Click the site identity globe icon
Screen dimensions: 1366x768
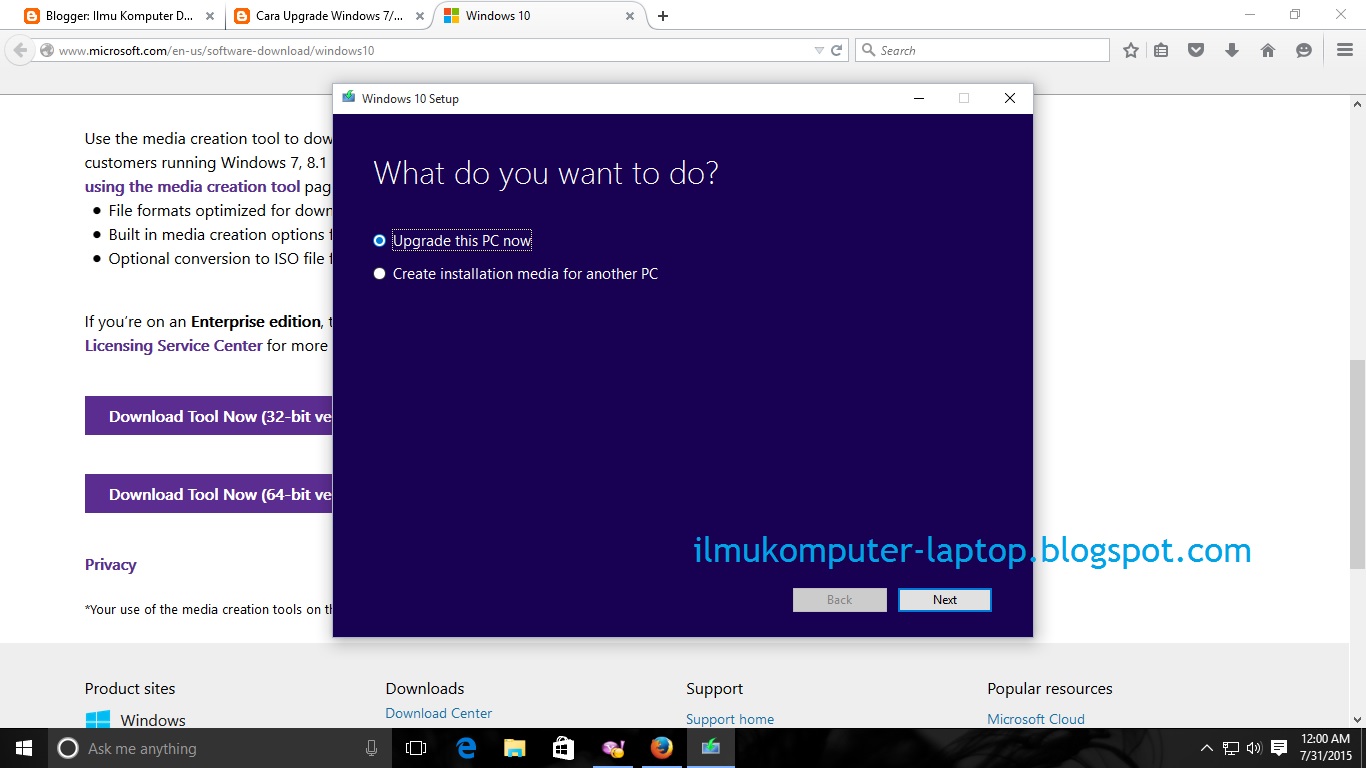(46, 51)
